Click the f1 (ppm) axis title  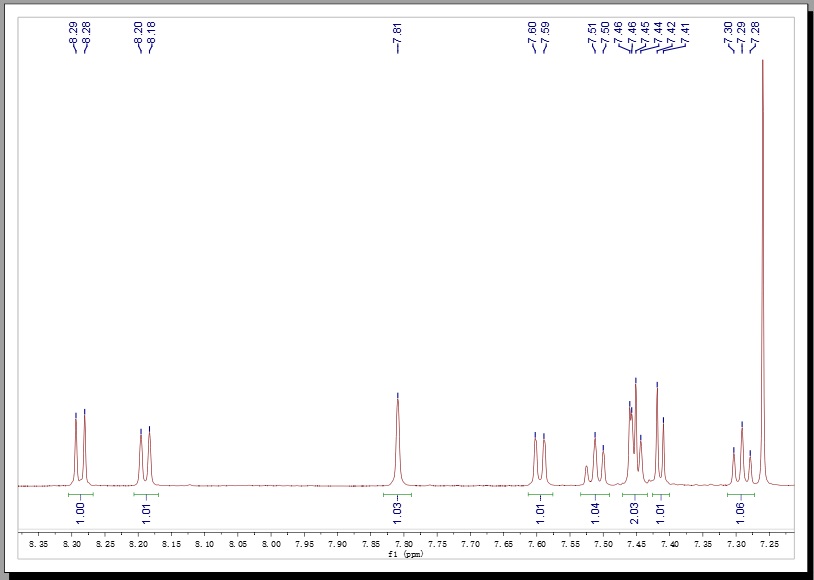click(406, 554)
